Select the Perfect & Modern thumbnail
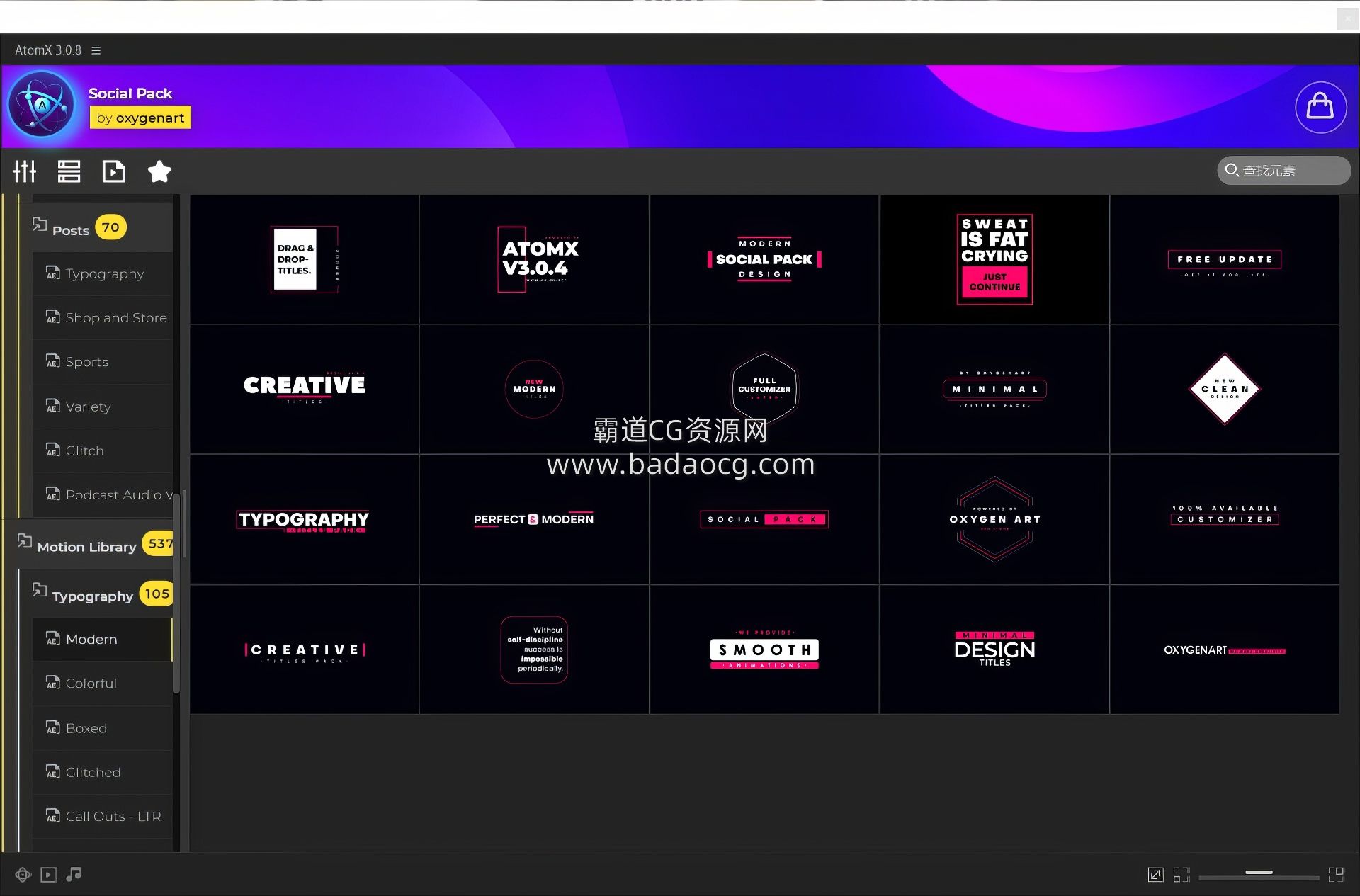The height and width of the screenshot is (896, 1360). (534, 519)
